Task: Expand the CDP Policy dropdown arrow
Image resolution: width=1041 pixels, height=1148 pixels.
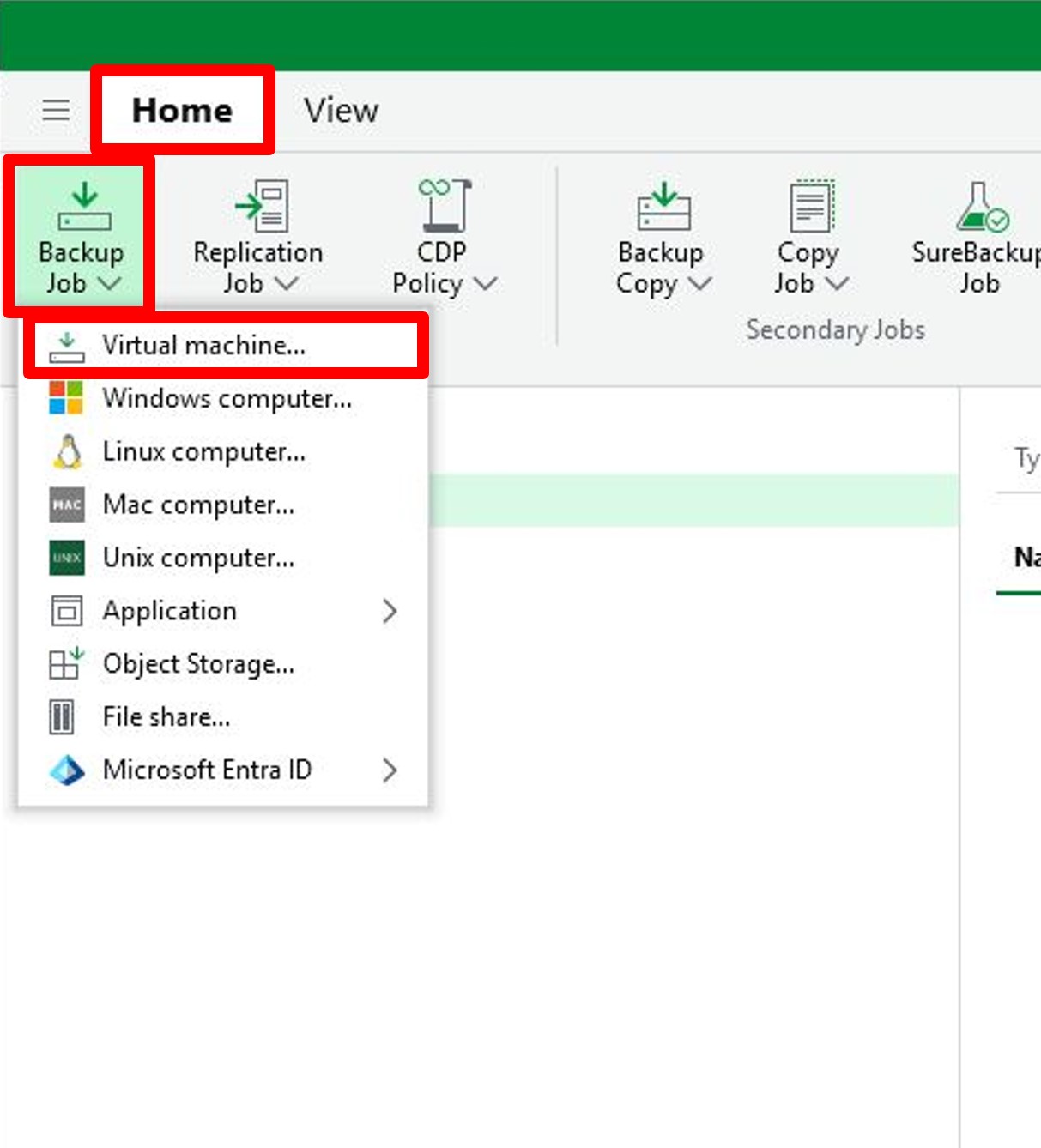Action: tap(485, 283)
